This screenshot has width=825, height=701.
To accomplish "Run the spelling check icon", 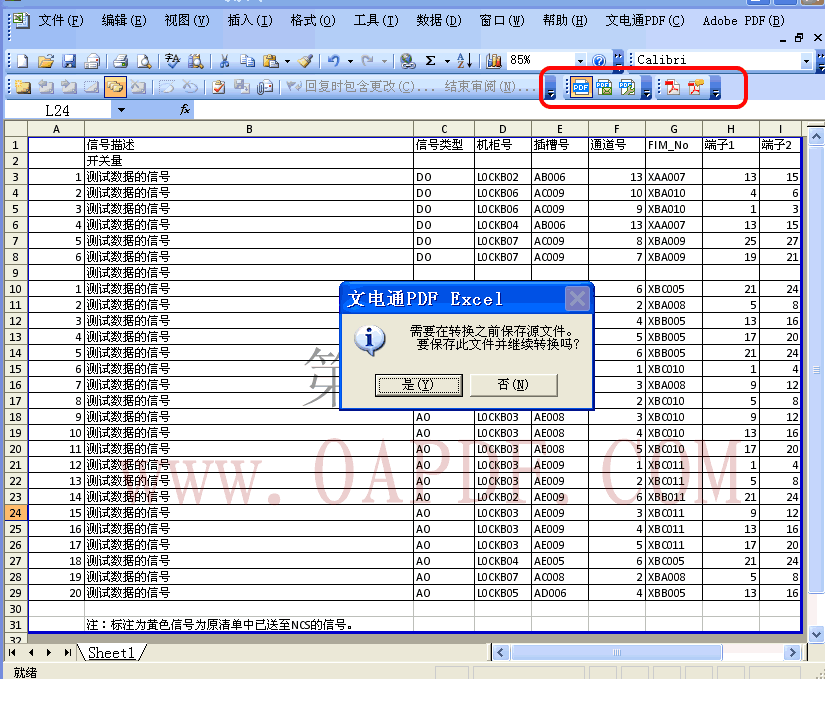I will click(x=172, y=61).
